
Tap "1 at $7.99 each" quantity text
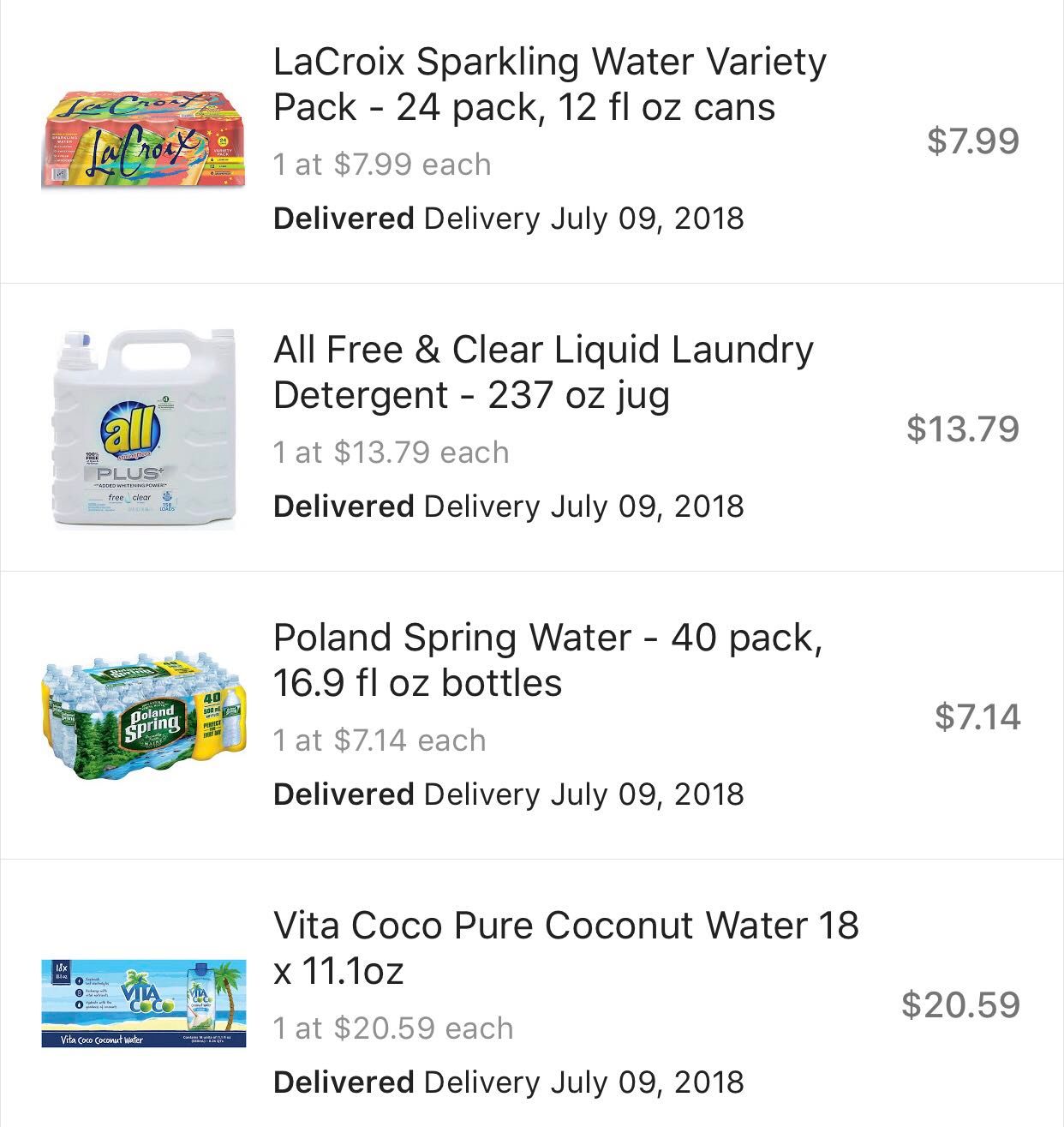(382, 164)
